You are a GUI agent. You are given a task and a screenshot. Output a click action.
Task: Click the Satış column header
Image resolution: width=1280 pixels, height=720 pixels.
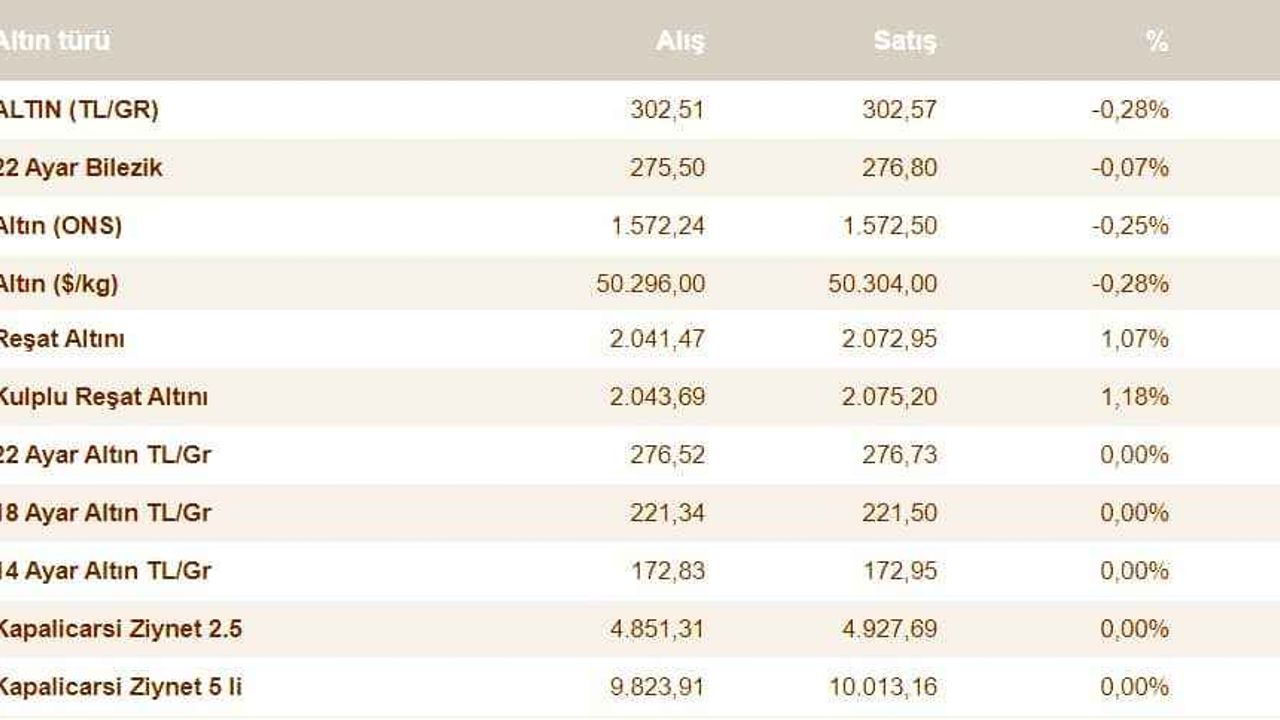905,41
